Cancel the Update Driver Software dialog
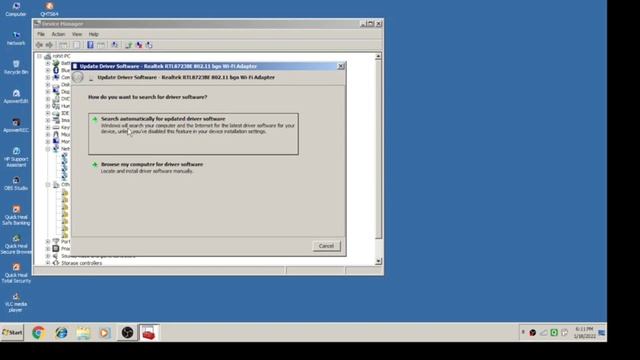 pyautogui.click(x=326, y=246)
